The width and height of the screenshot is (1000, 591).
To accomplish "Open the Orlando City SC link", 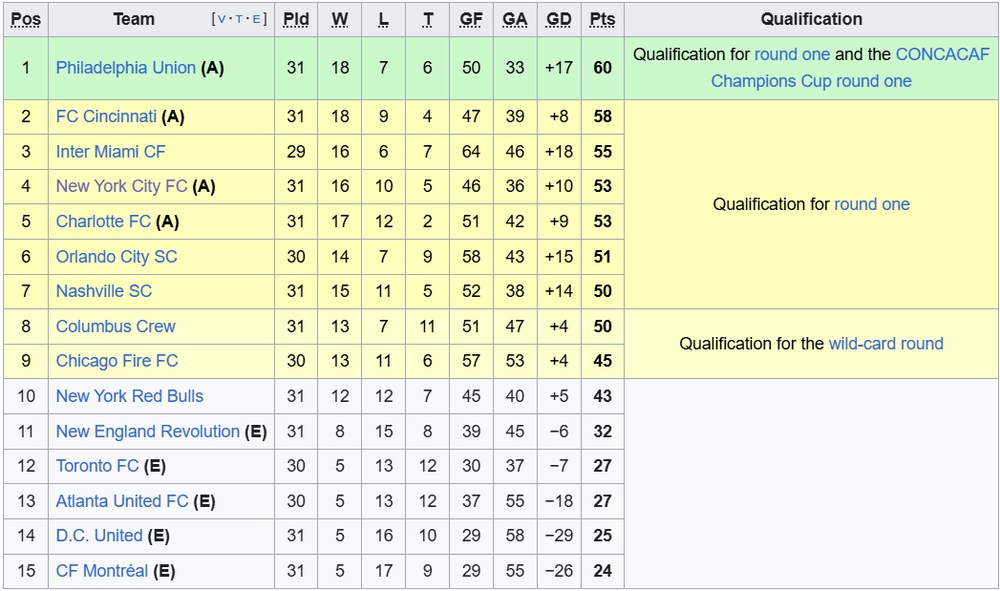I will [x=117, y=256].
